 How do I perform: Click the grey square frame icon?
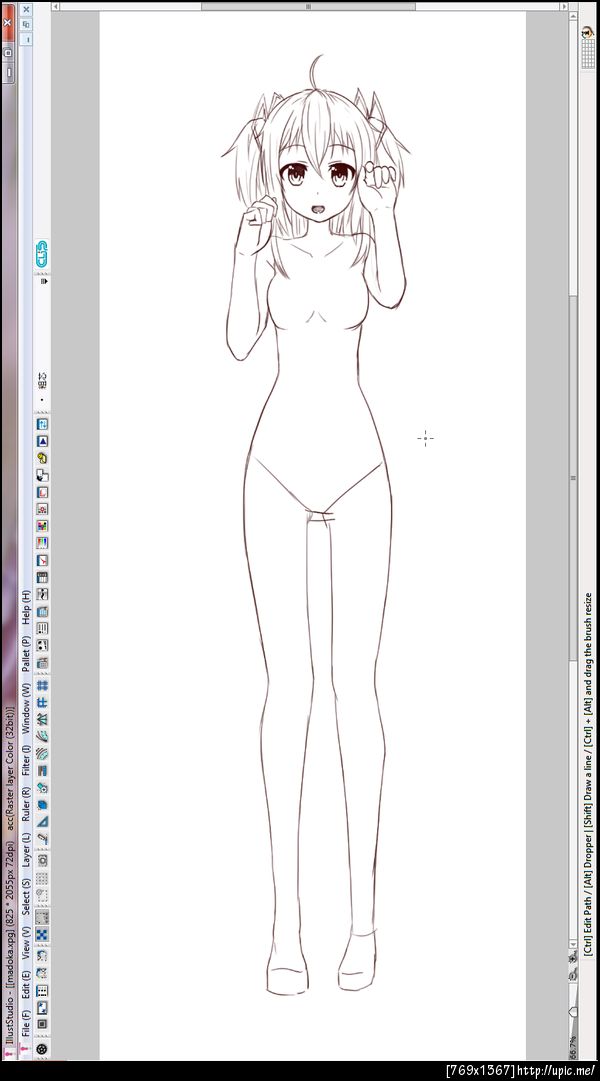(x=42, y=1024)
